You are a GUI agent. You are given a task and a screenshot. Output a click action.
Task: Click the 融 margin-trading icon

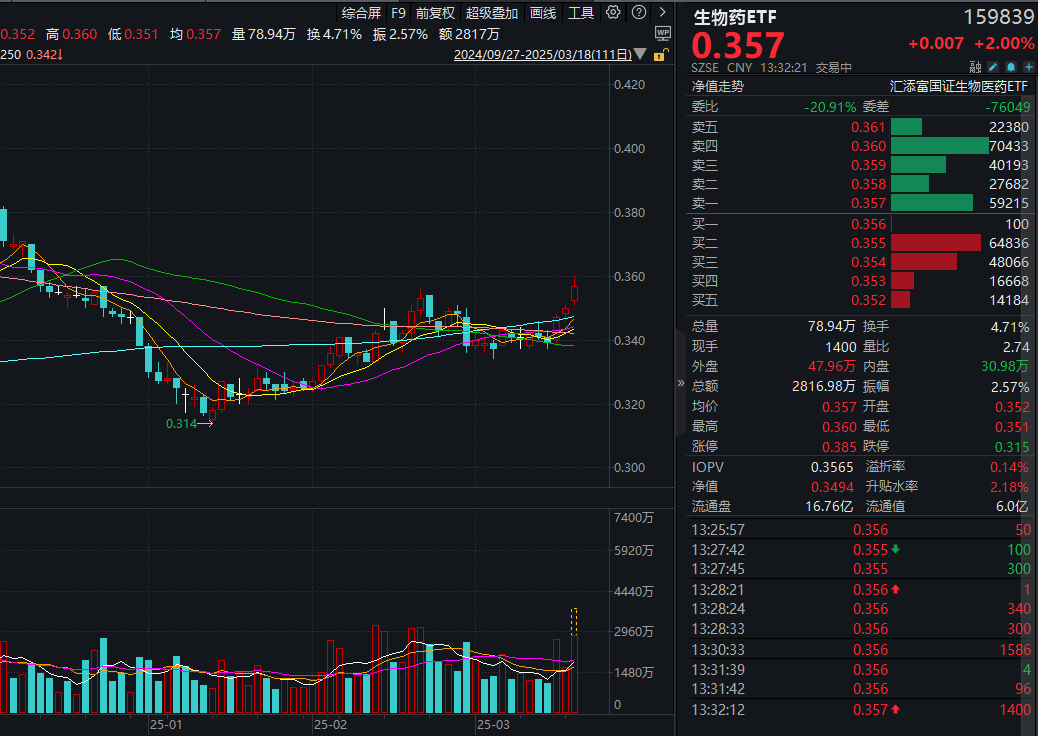tap(973, 65)
